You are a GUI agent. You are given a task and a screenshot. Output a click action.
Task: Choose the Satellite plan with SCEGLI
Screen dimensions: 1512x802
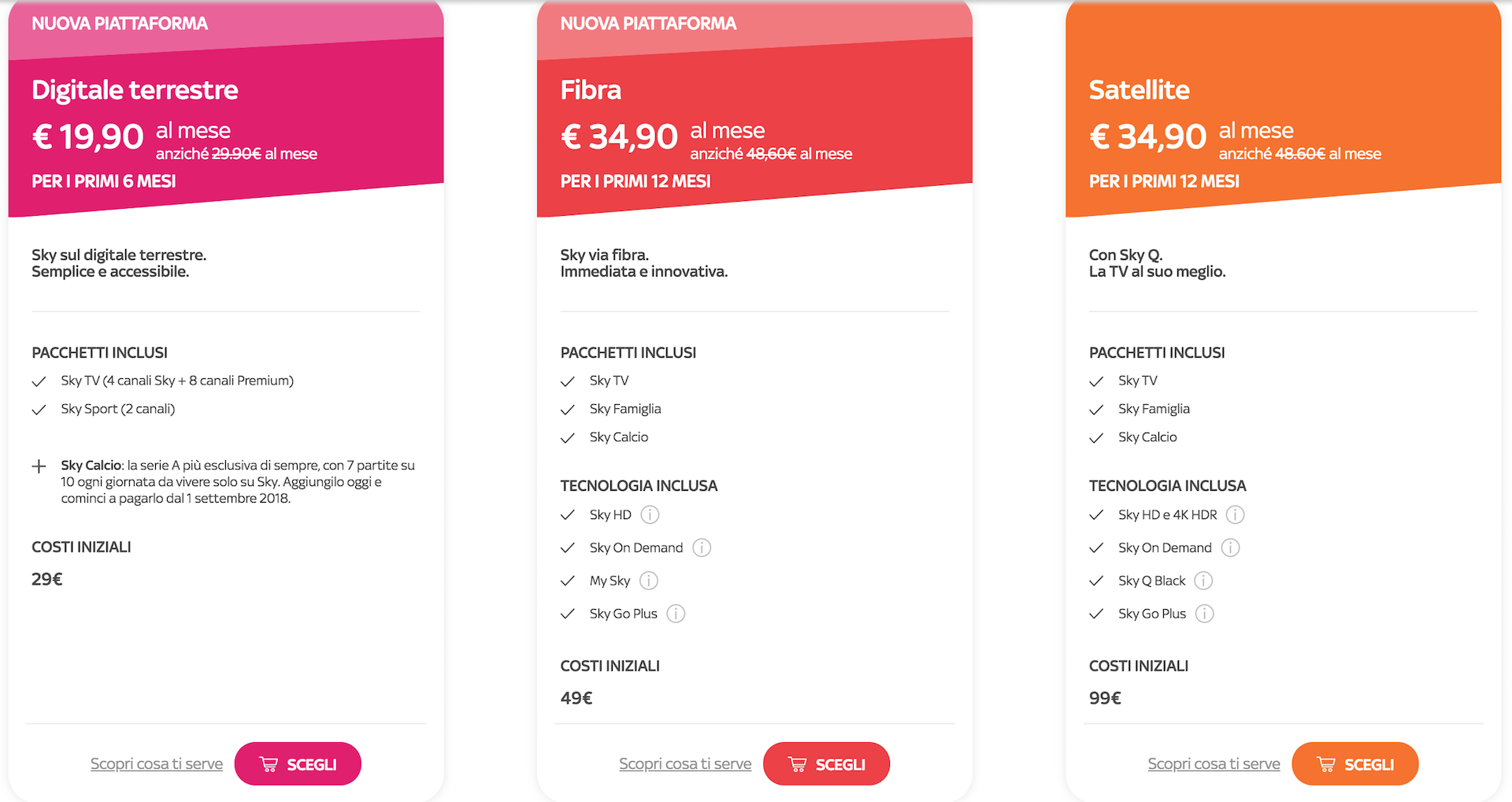tap(1354, 764)
